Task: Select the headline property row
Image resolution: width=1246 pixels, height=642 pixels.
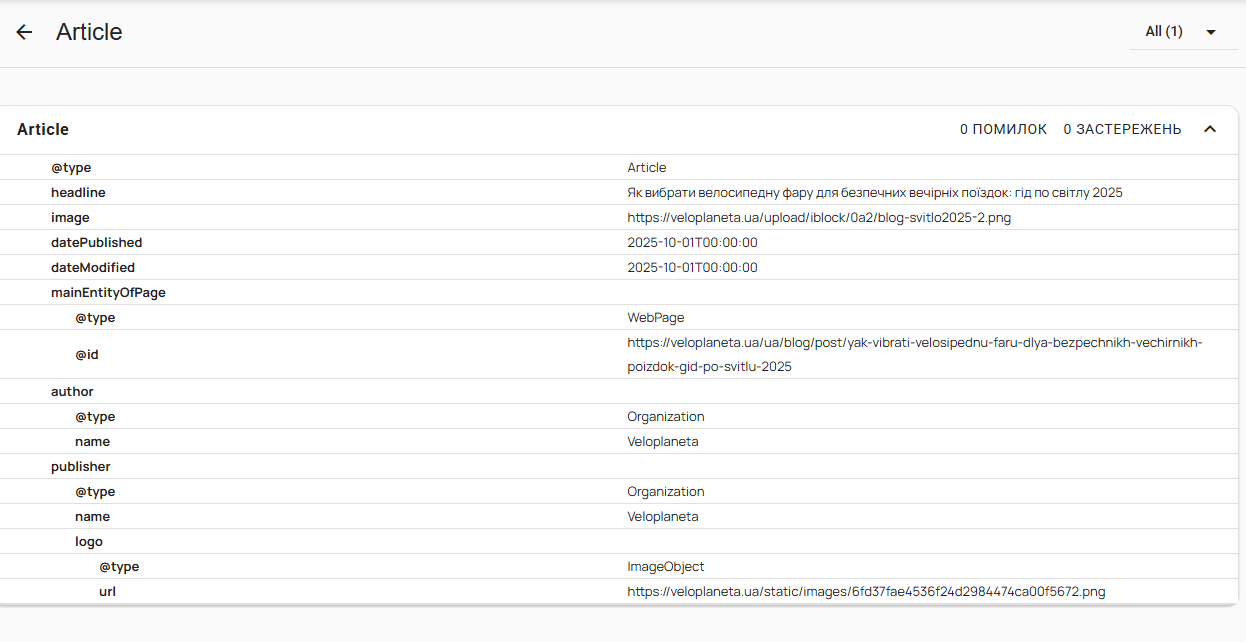Action: (x=78, y=192)
